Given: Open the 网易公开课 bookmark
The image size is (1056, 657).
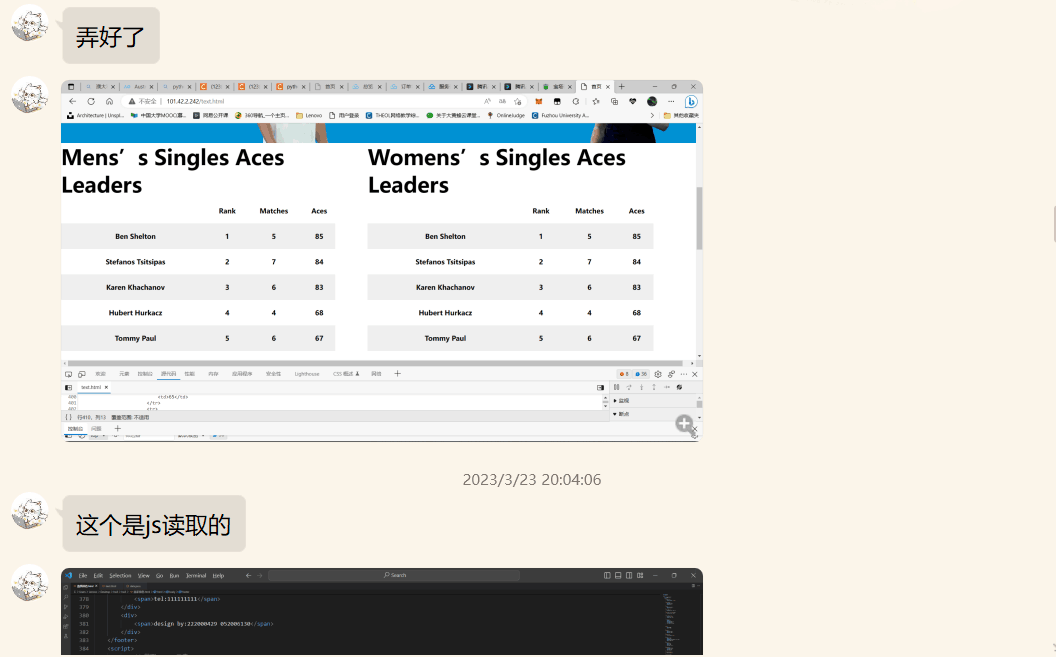Looking at the screenshot, I should [211, 115].
